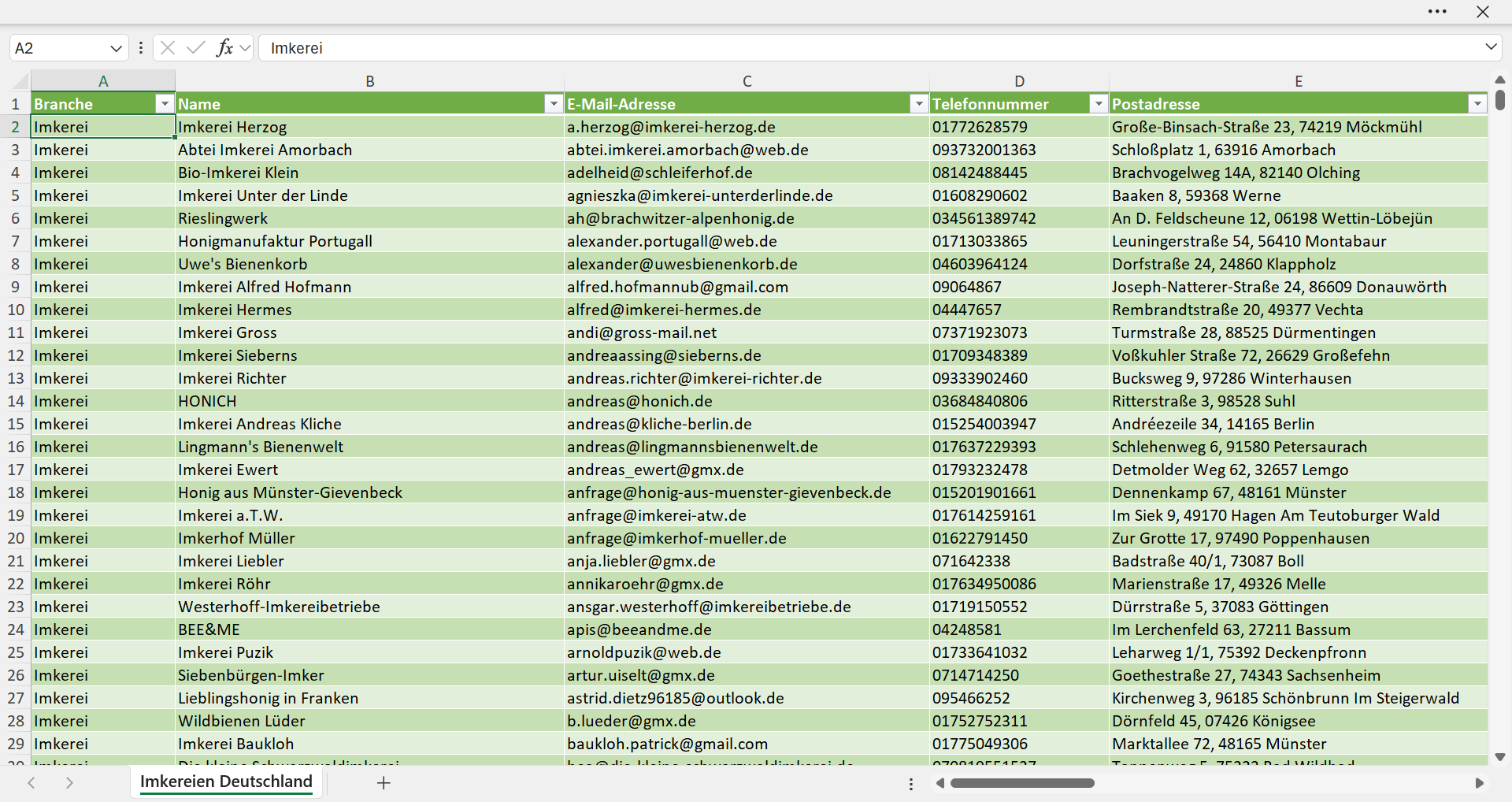Select row 14 header
Viewport: 1512px width, 802px height.
tap(16, 401)
